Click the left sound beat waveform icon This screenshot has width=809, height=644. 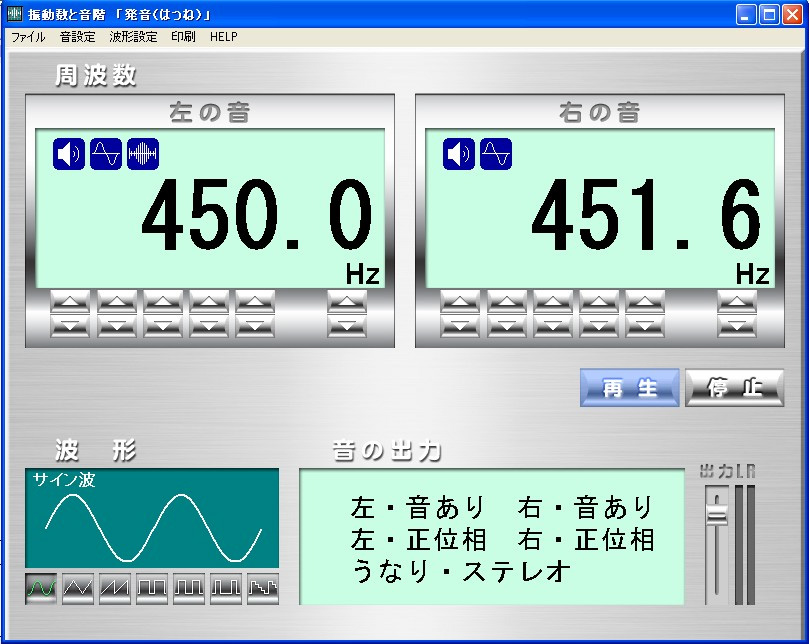click(x=143, y=154)
